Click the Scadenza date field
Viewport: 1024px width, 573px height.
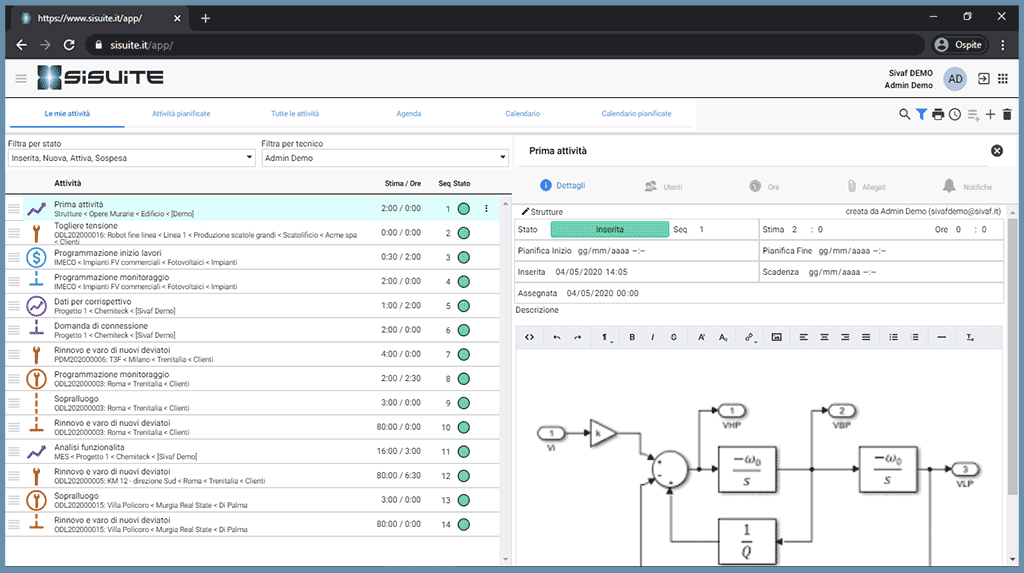point(842,272)
